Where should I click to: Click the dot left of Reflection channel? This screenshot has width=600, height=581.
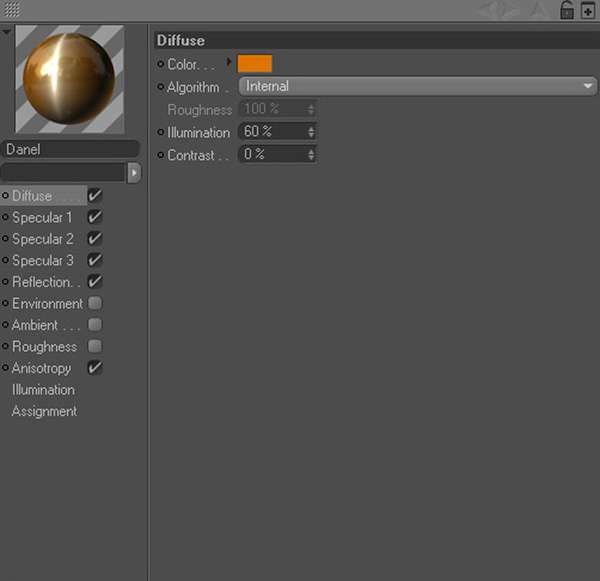(5, 282)
